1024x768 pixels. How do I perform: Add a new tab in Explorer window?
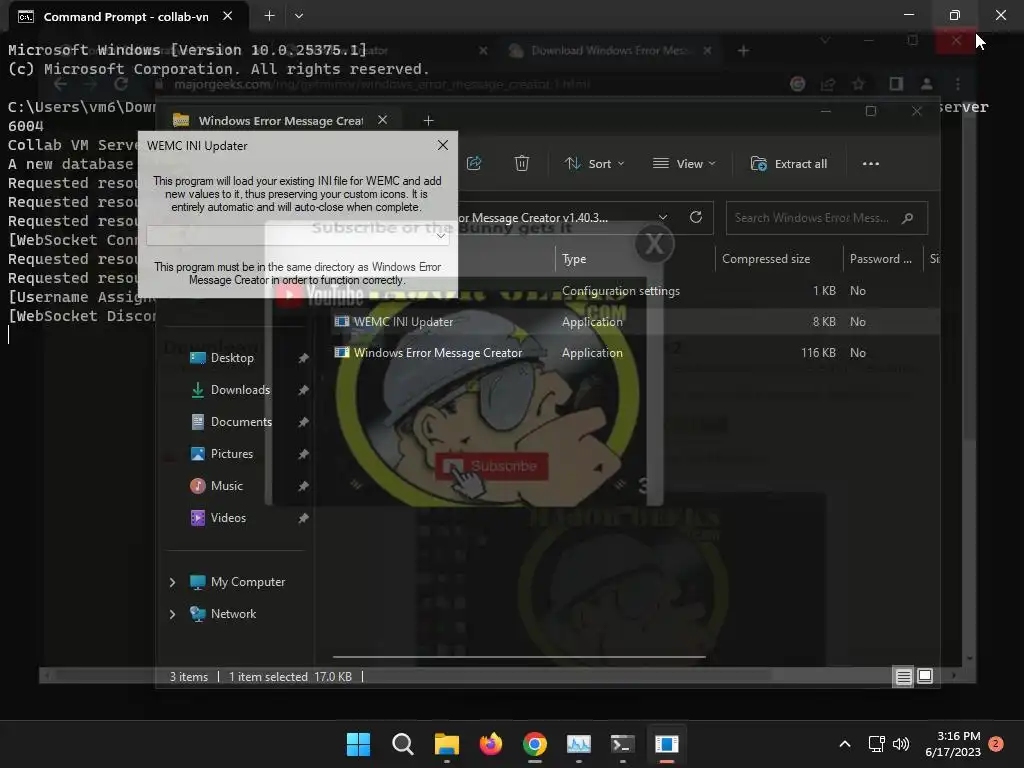(x=428, y=121)
